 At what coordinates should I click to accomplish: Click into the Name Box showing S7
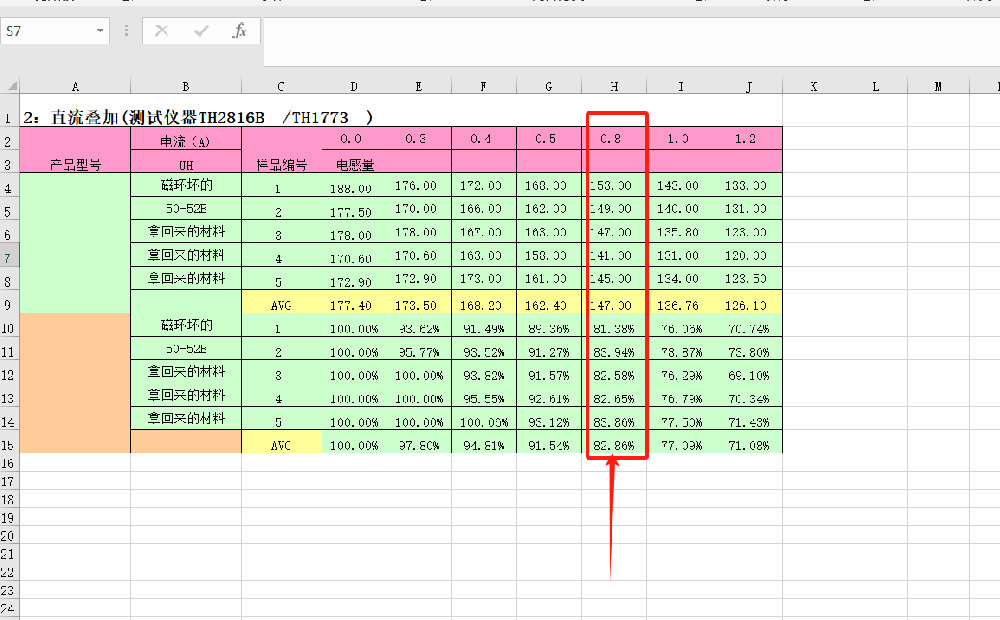pos(45,31)
